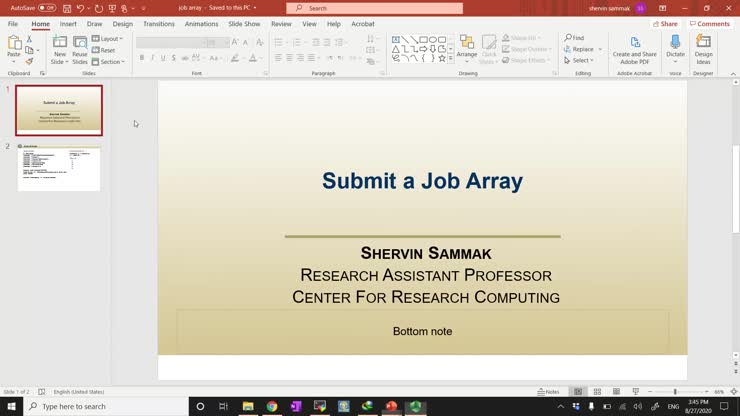Toggle Italic formatting

pos(152,58)
